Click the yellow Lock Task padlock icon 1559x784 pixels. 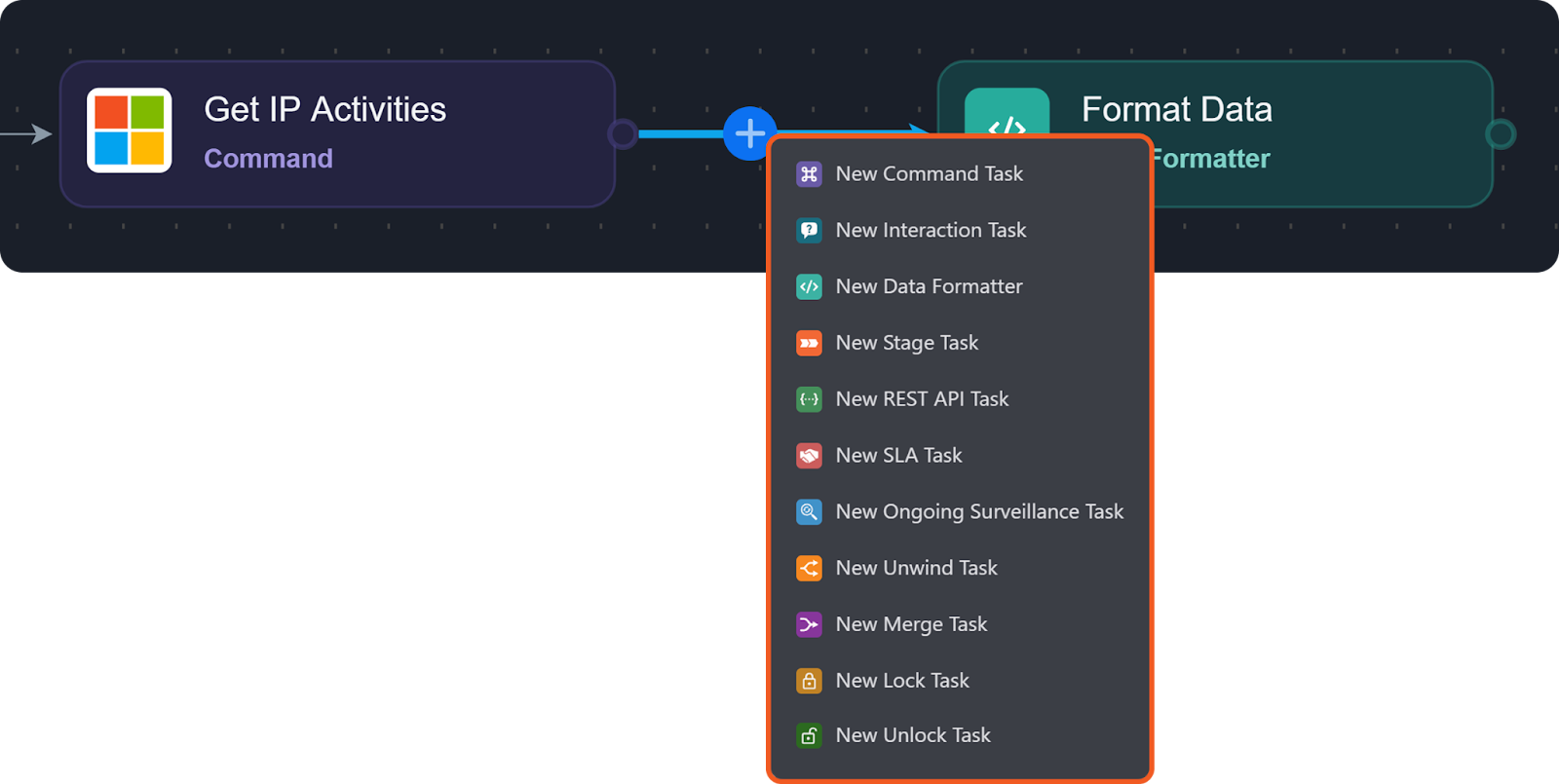coord(809,681)
